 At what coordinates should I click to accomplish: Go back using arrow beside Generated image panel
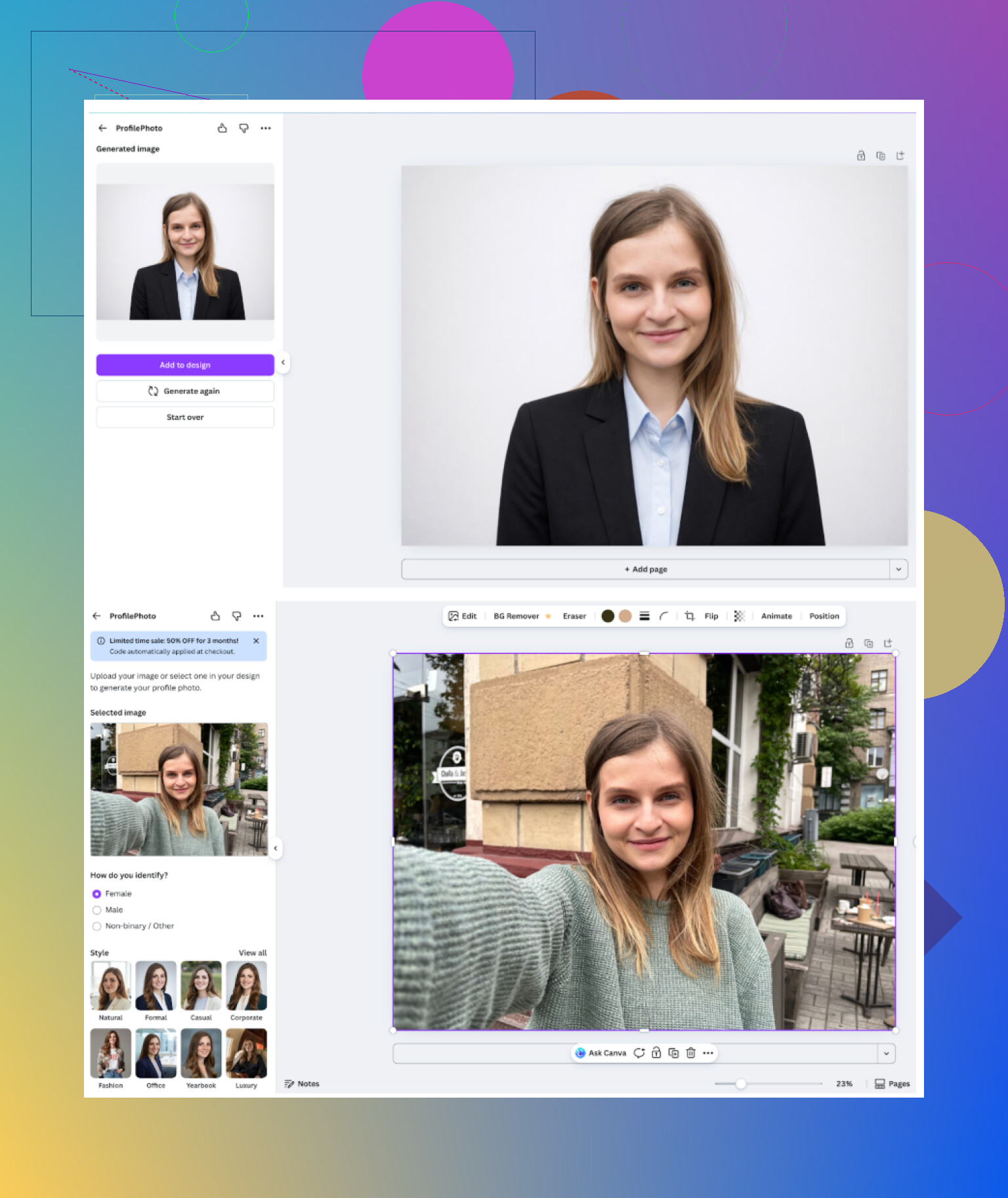[x=102, y=129]
